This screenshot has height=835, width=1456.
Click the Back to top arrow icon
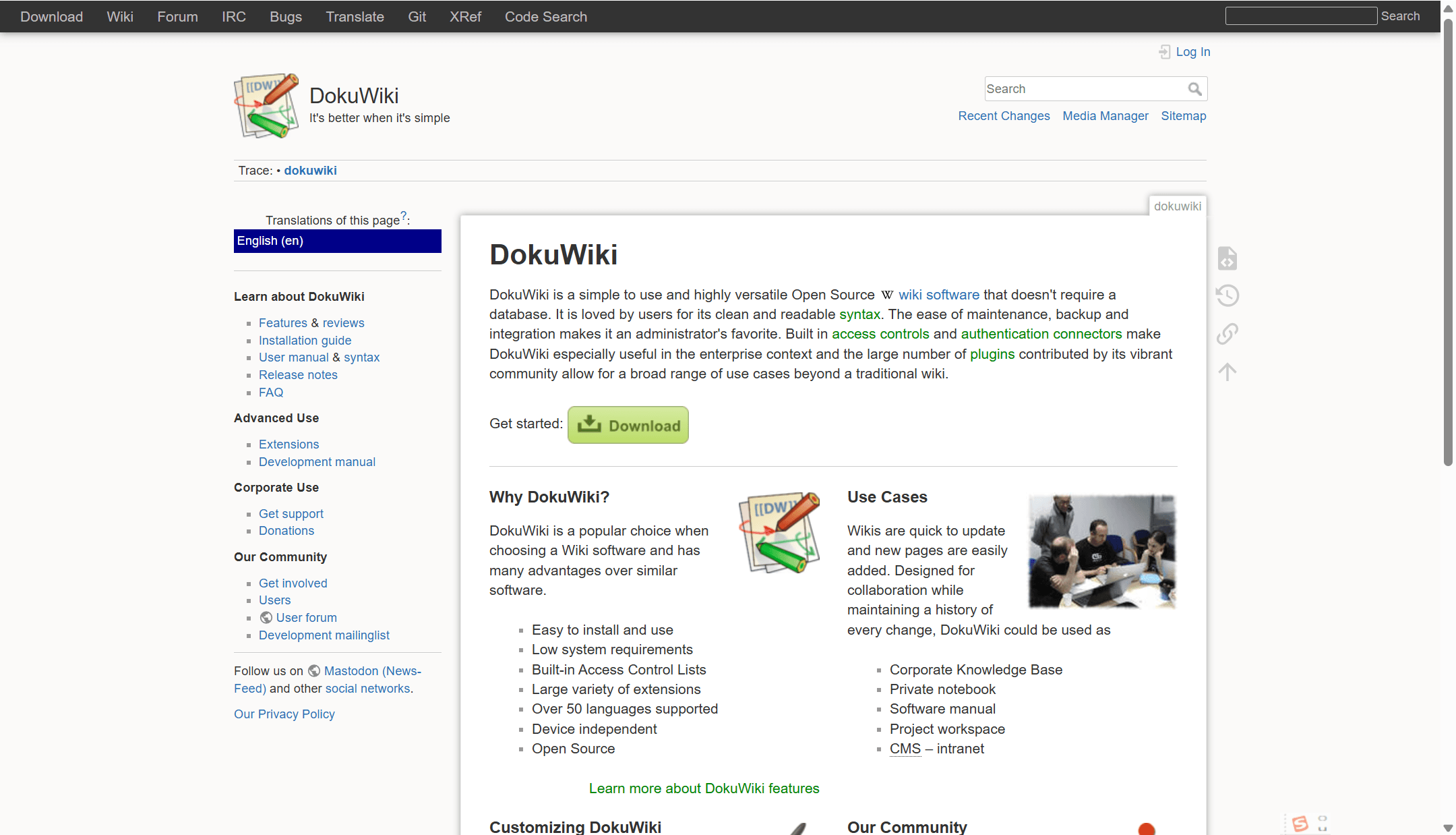pos(1227,372)
